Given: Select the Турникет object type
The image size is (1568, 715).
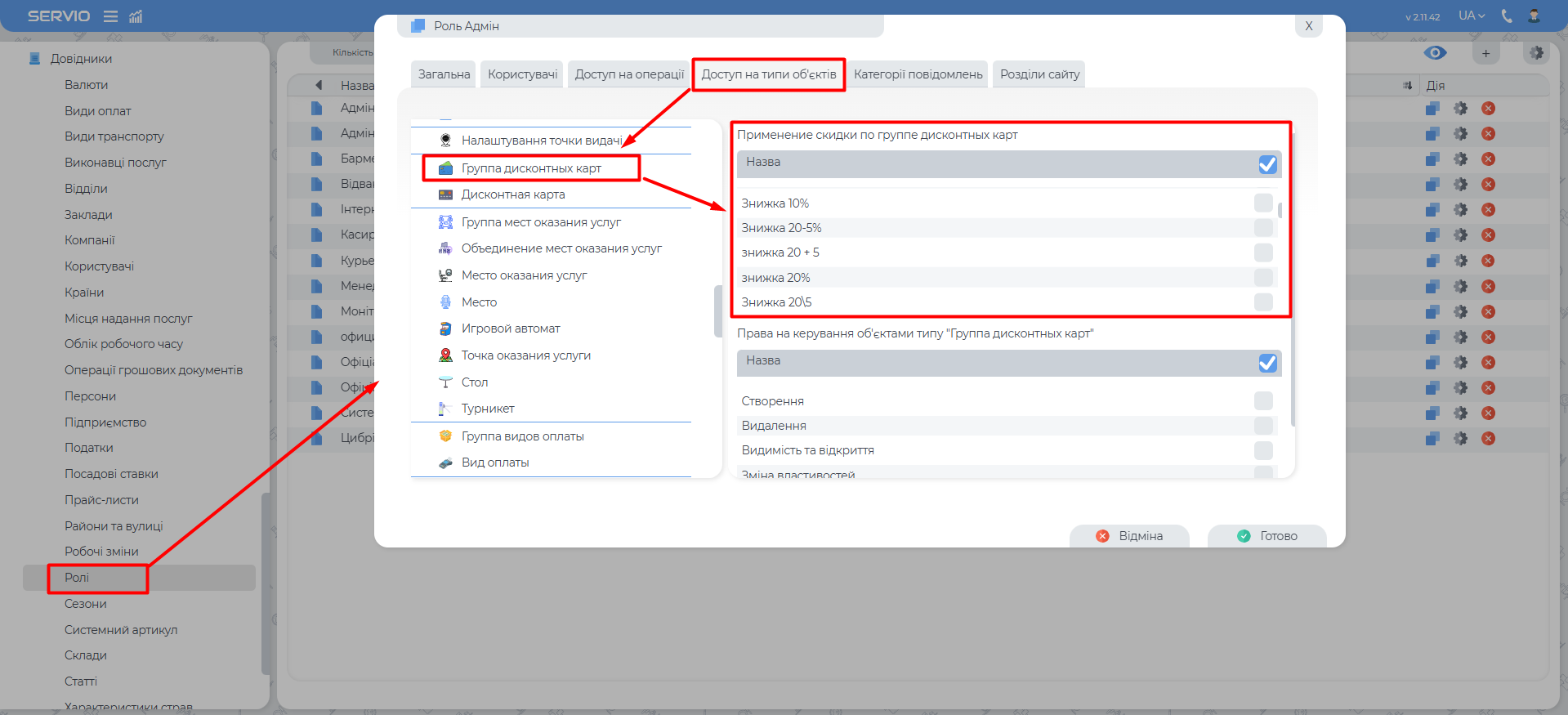Looking at the screenshot, I should click(488, 409).
